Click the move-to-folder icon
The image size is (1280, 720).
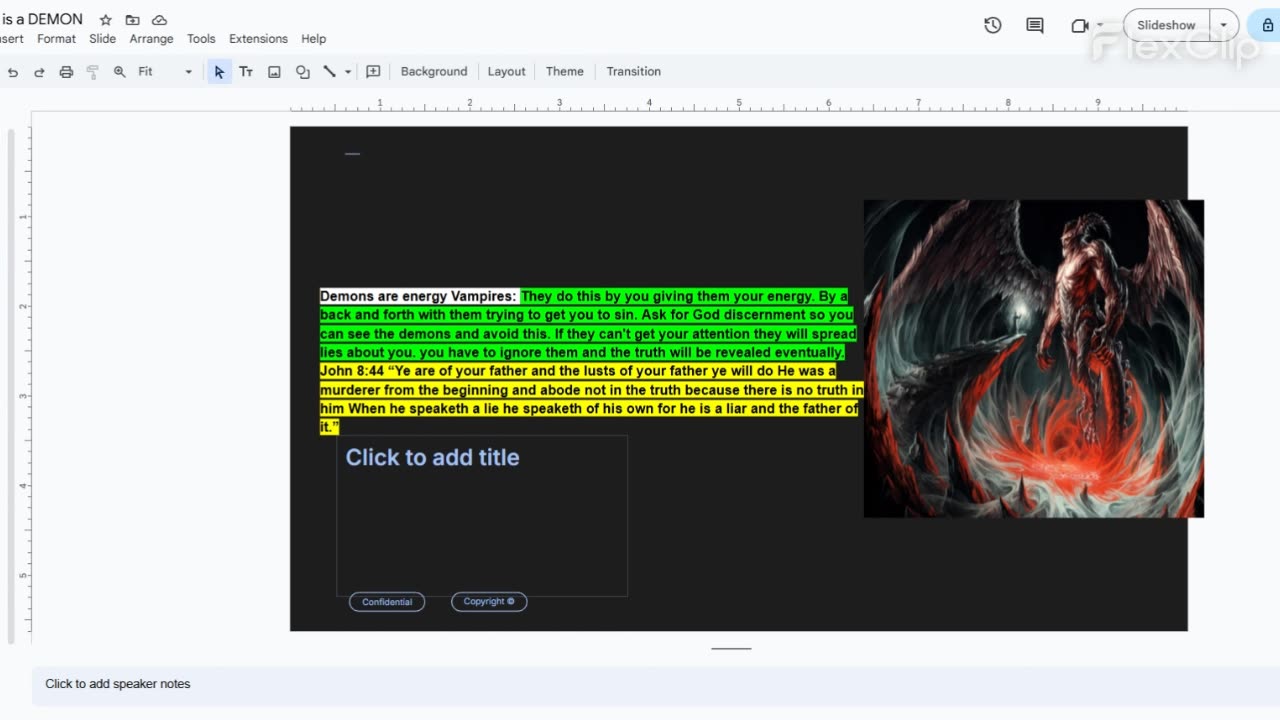coord(132,20)
